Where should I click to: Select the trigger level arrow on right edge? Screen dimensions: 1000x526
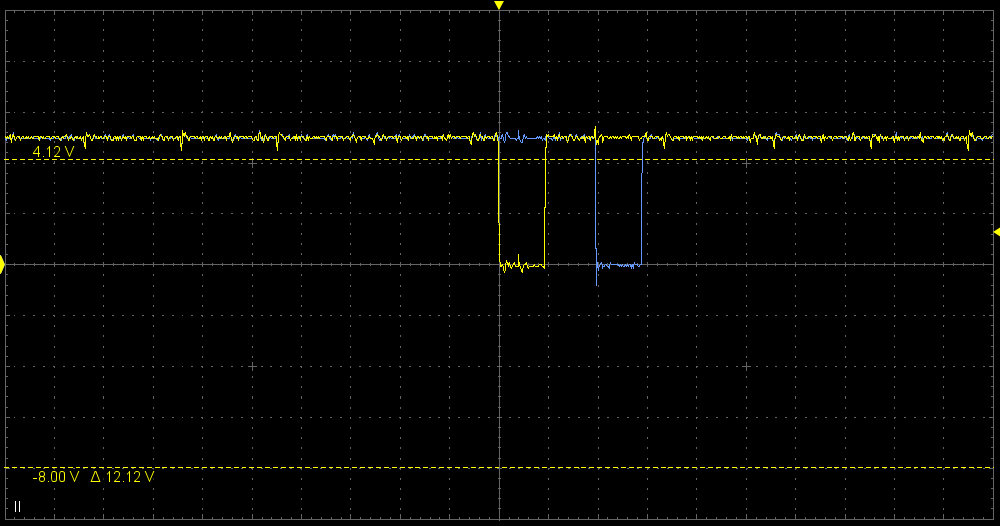point(995,232)
